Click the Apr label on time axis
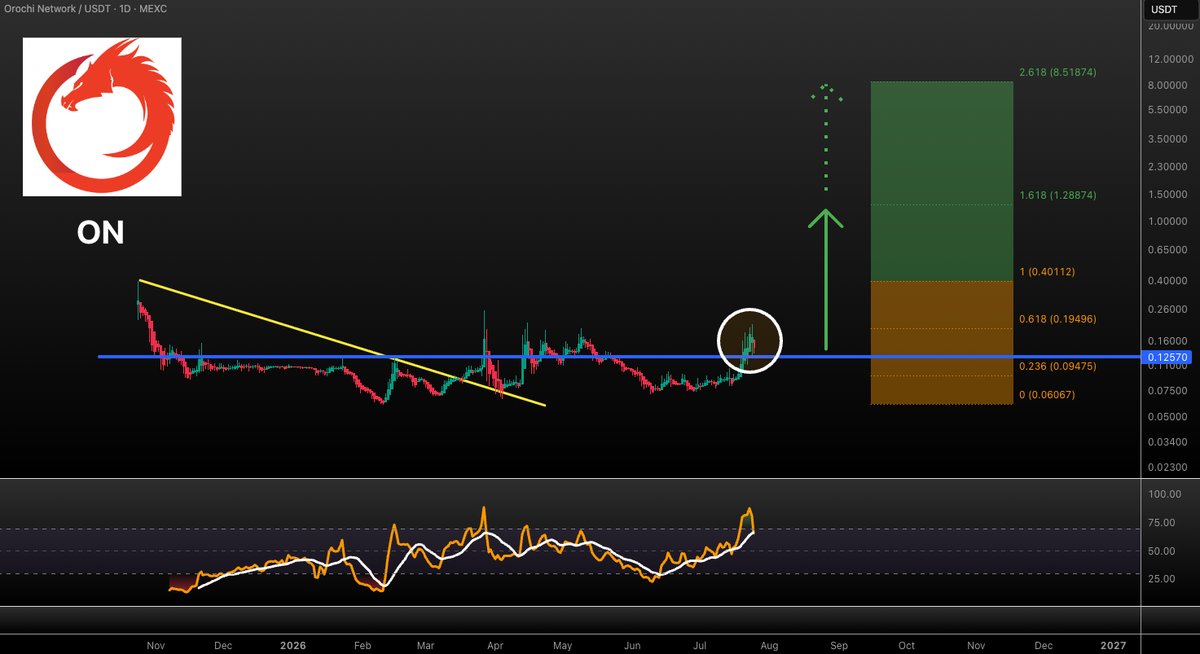Screen dimensions: 1200x654 (494, 647)
